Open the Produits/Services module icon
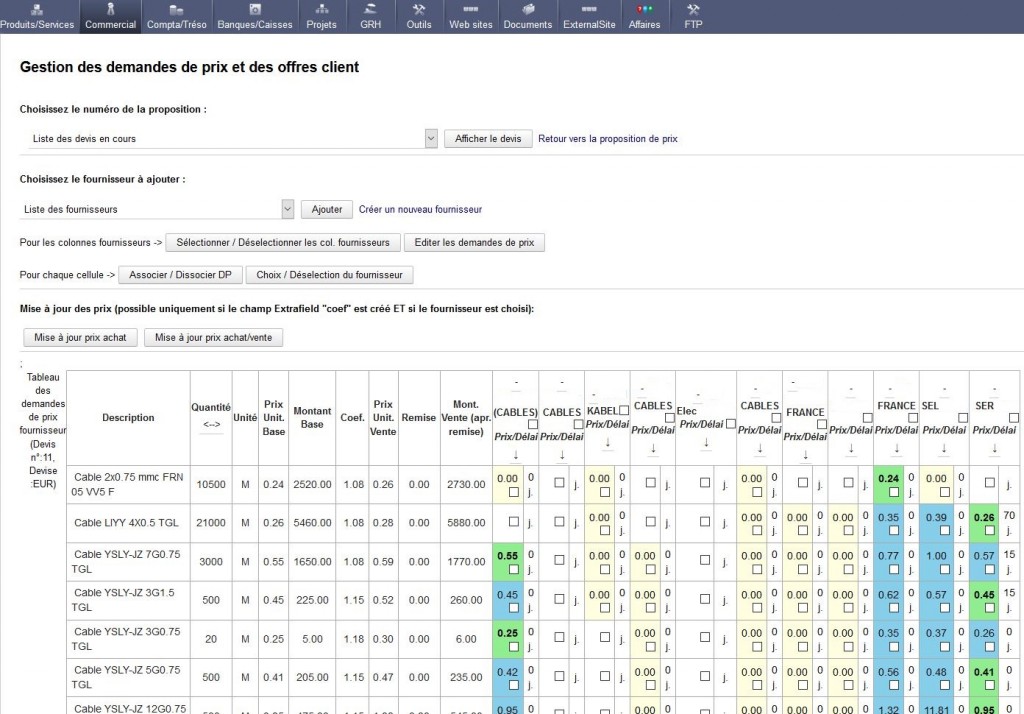The height and width of the screenshot is (714, 1024). [x=37, y=9]
